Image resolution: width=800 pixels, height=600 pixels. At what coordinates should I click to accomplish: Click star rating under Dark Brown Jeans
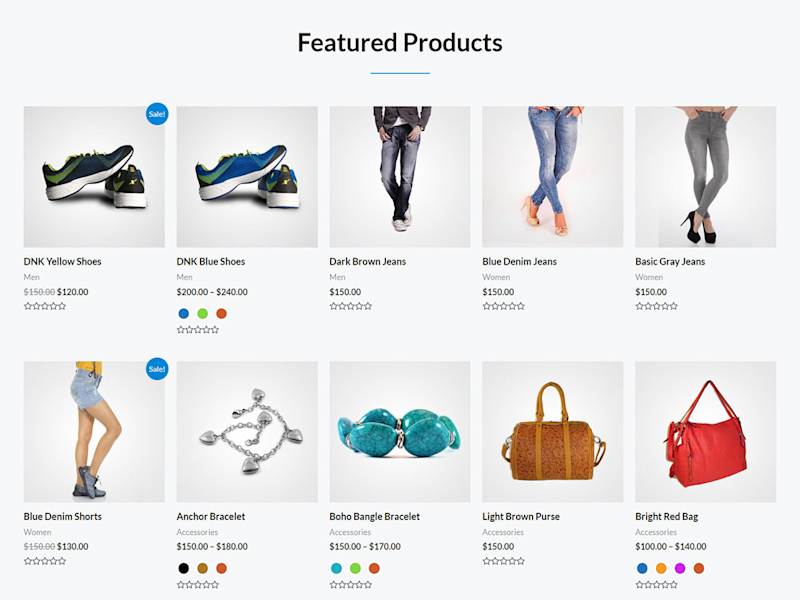351,306
